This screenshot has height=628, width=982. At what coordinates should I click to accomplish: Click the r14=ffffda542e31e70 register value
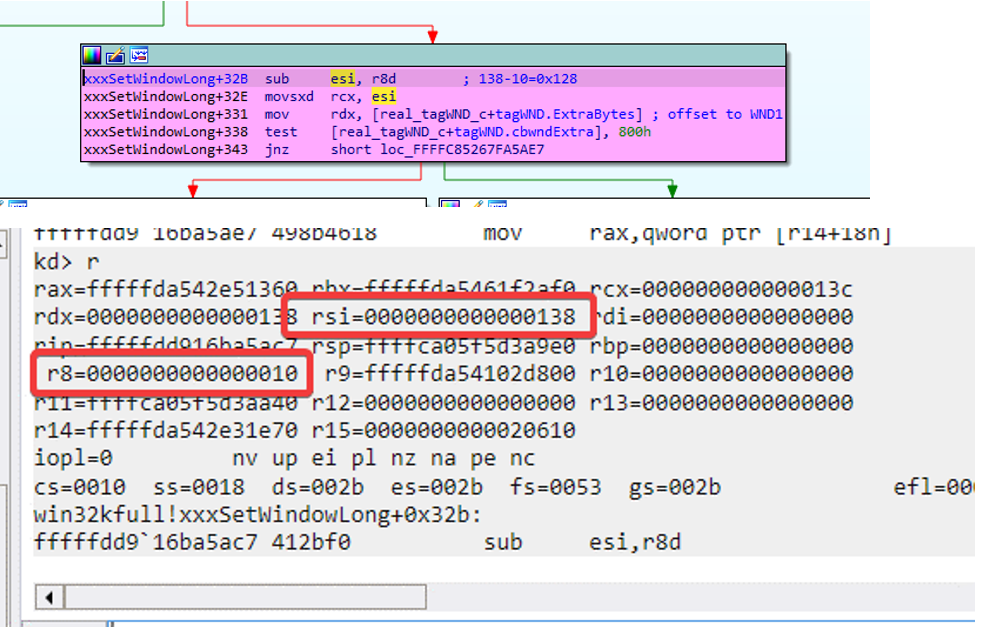coord(166,430)
